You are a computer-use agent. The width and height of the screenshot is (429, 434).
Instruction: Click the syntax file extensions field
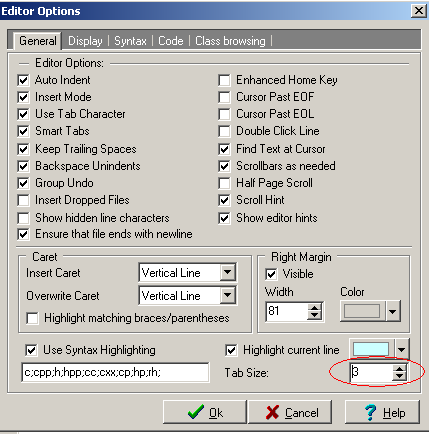(x=115, y=372)
